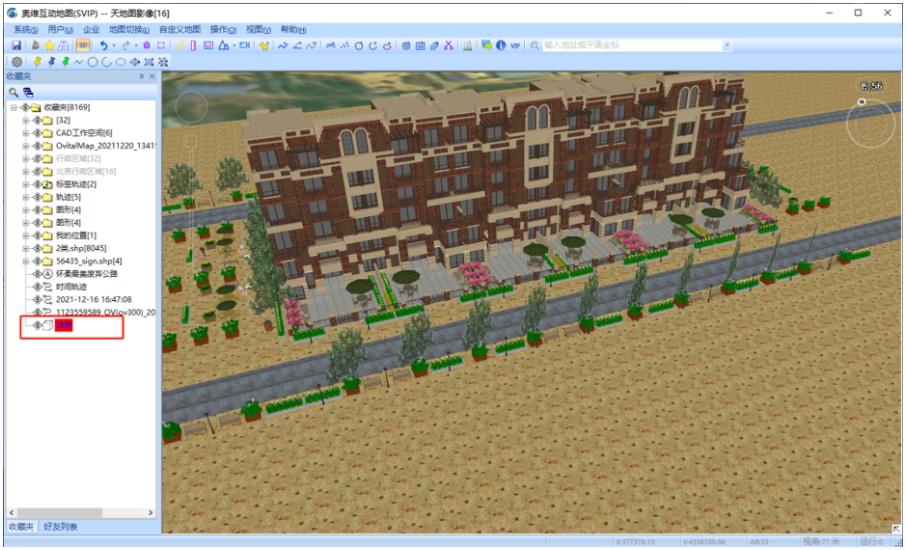
Task: Click the tilt control circle on the map
Action: tap(191, 106)
